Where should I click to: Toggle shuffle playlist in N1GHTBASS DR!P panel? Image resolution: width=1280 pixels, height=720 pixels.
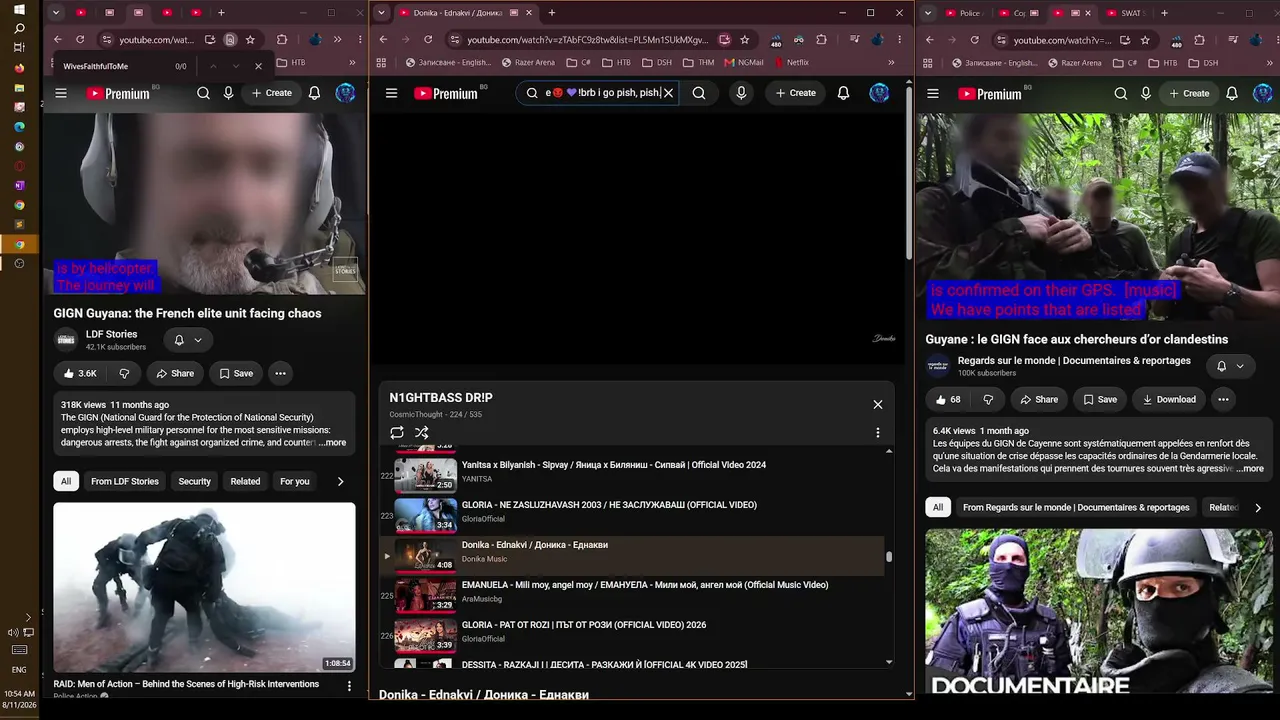coord(421,433)
